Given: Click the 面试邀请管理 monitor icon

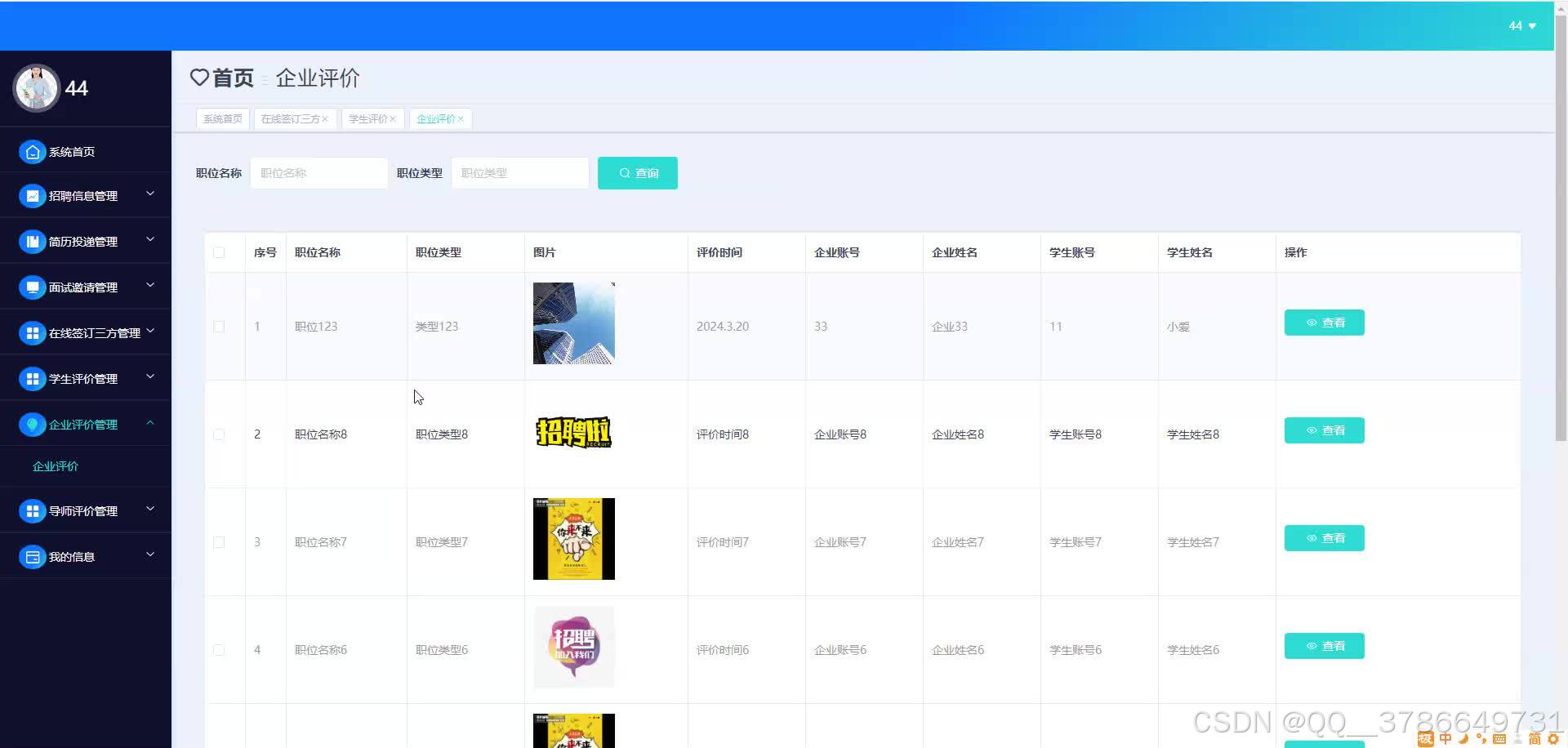Looking at the screenshot, I should click(x=32, y=287).
